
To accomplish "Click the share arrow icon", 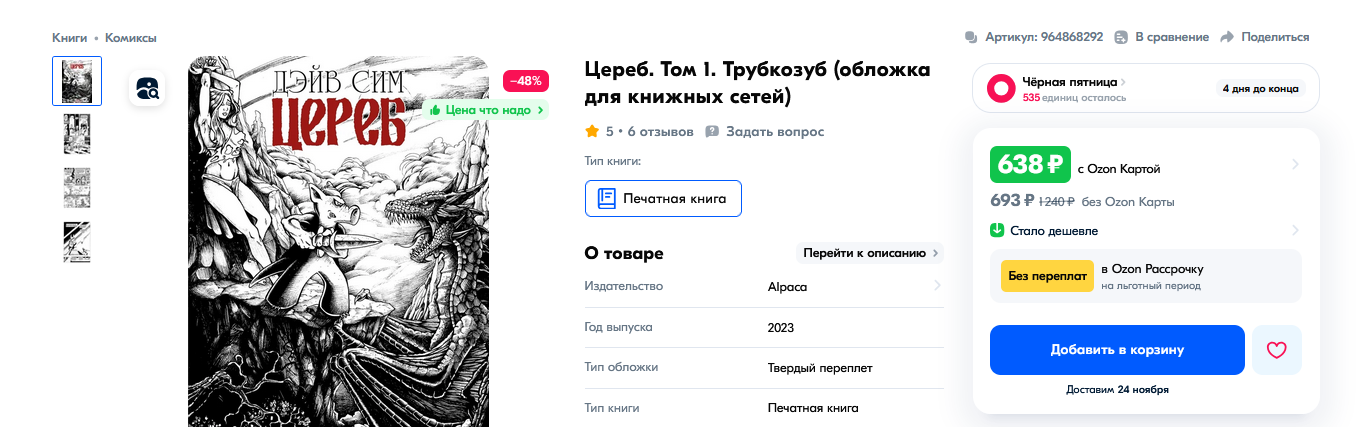I will (1227, 37).
